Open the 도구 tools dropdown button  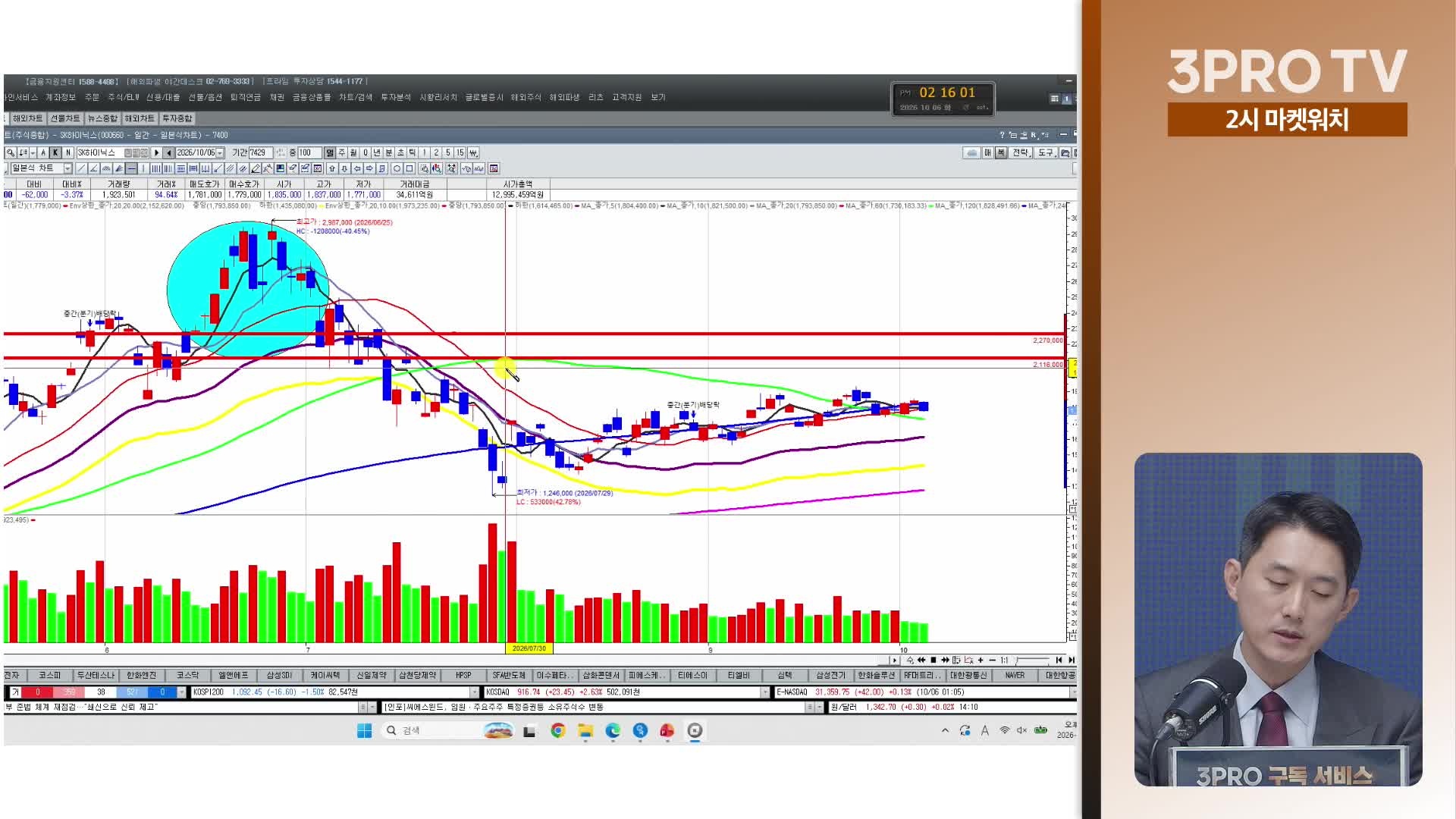click(1046, 152)
